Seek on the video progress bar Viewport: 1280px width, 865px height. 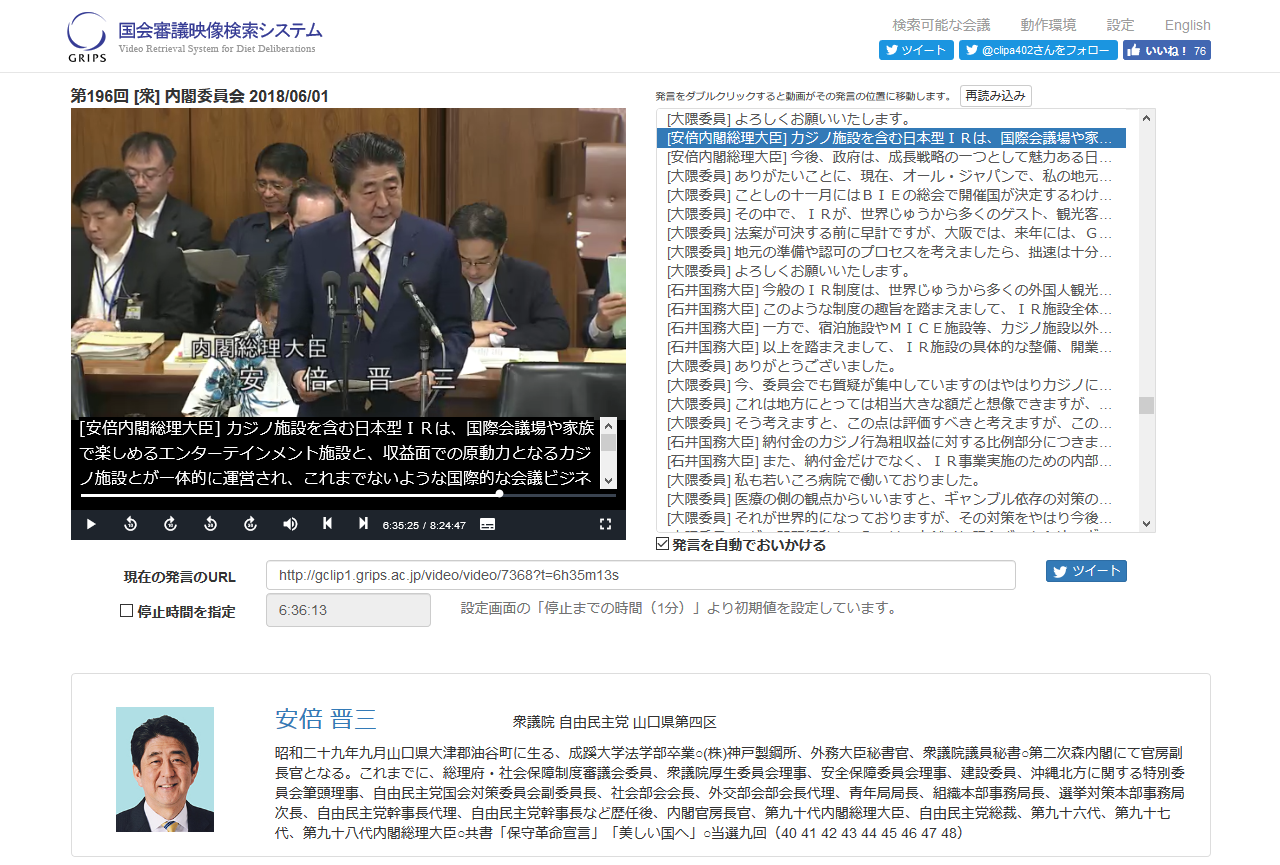347,493
